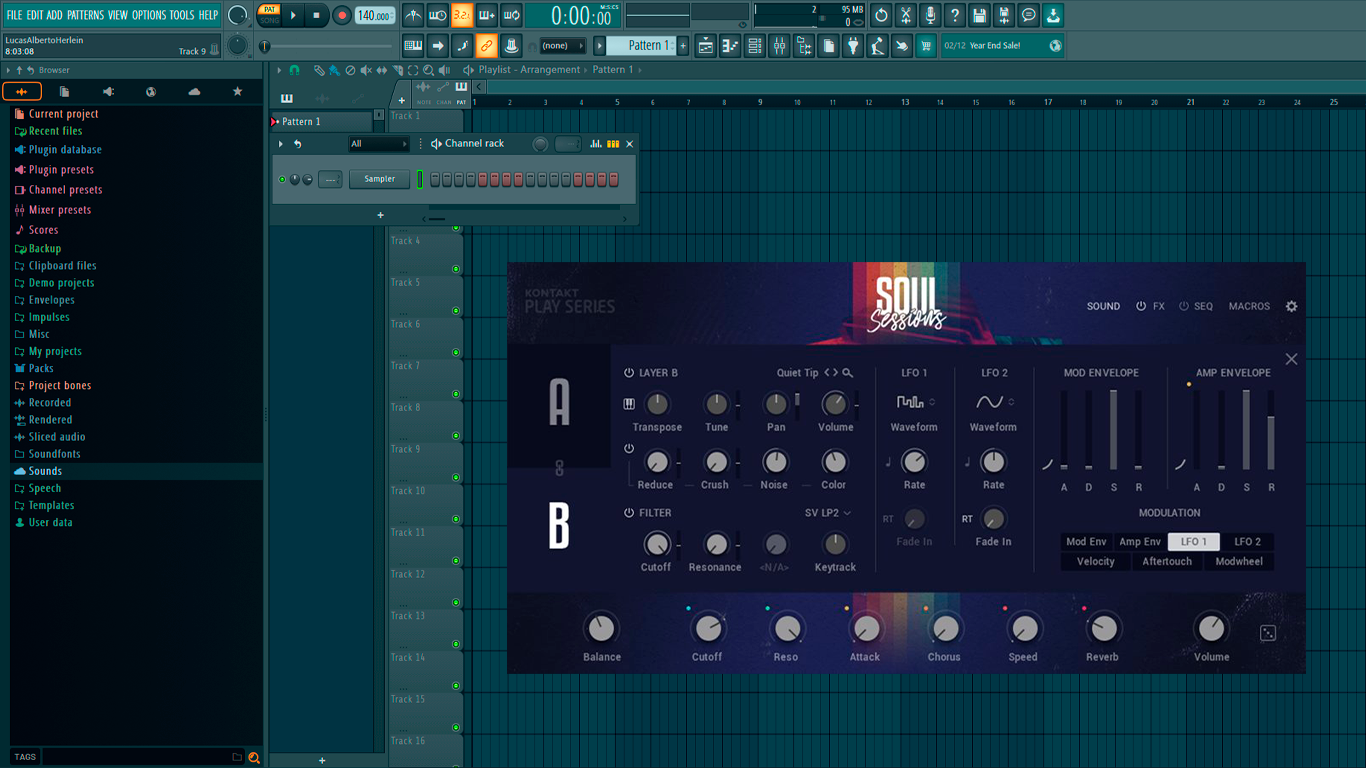Toggle Sampler channel green mute LED
Image resolution: width=1366 pixels, height=768 pixels.
[x=283, y=180]
